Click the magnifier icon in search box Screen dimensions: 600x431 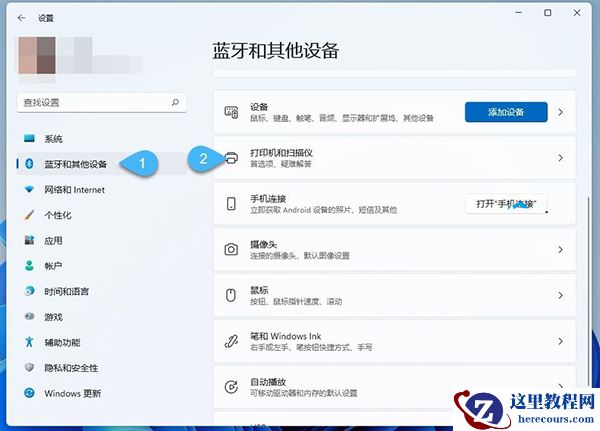[175, 102]
